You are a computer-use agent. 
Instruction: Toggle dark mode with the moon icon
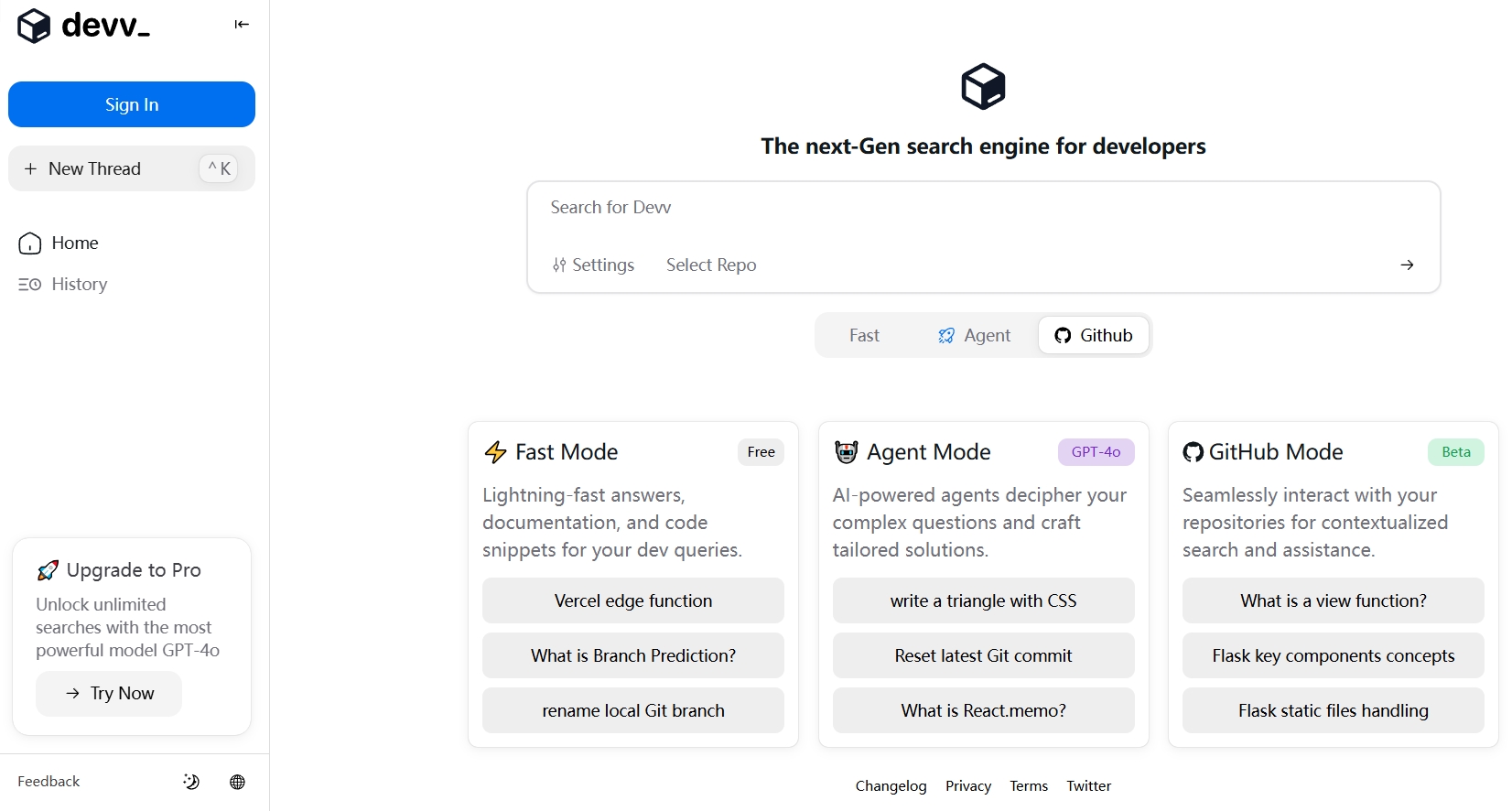pos(190,782)
